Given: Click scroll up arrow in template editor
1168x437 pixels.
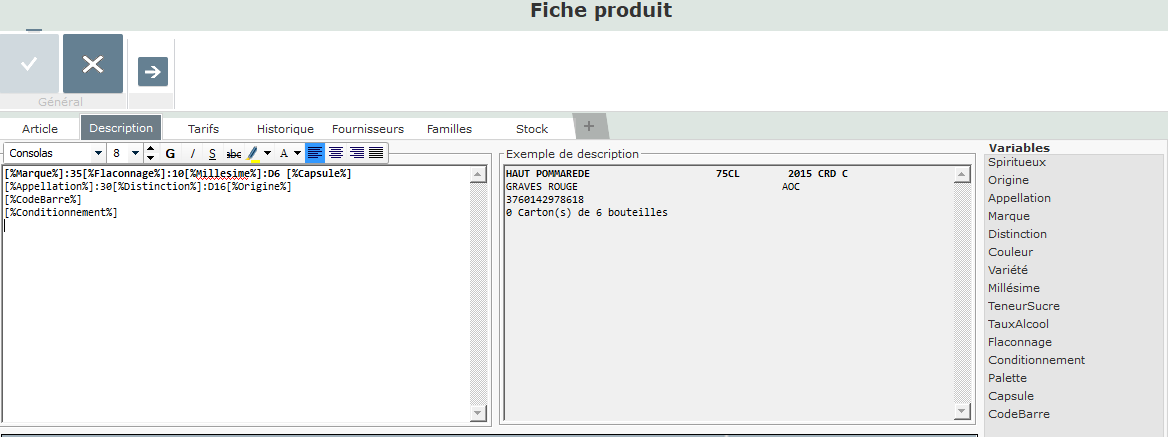Looking at the screenshot, I should pos(478,175).
